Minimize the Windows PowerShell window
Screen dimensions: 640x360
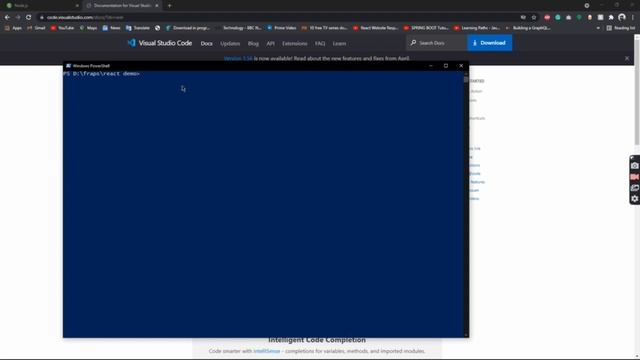click(x=431, y=65)
